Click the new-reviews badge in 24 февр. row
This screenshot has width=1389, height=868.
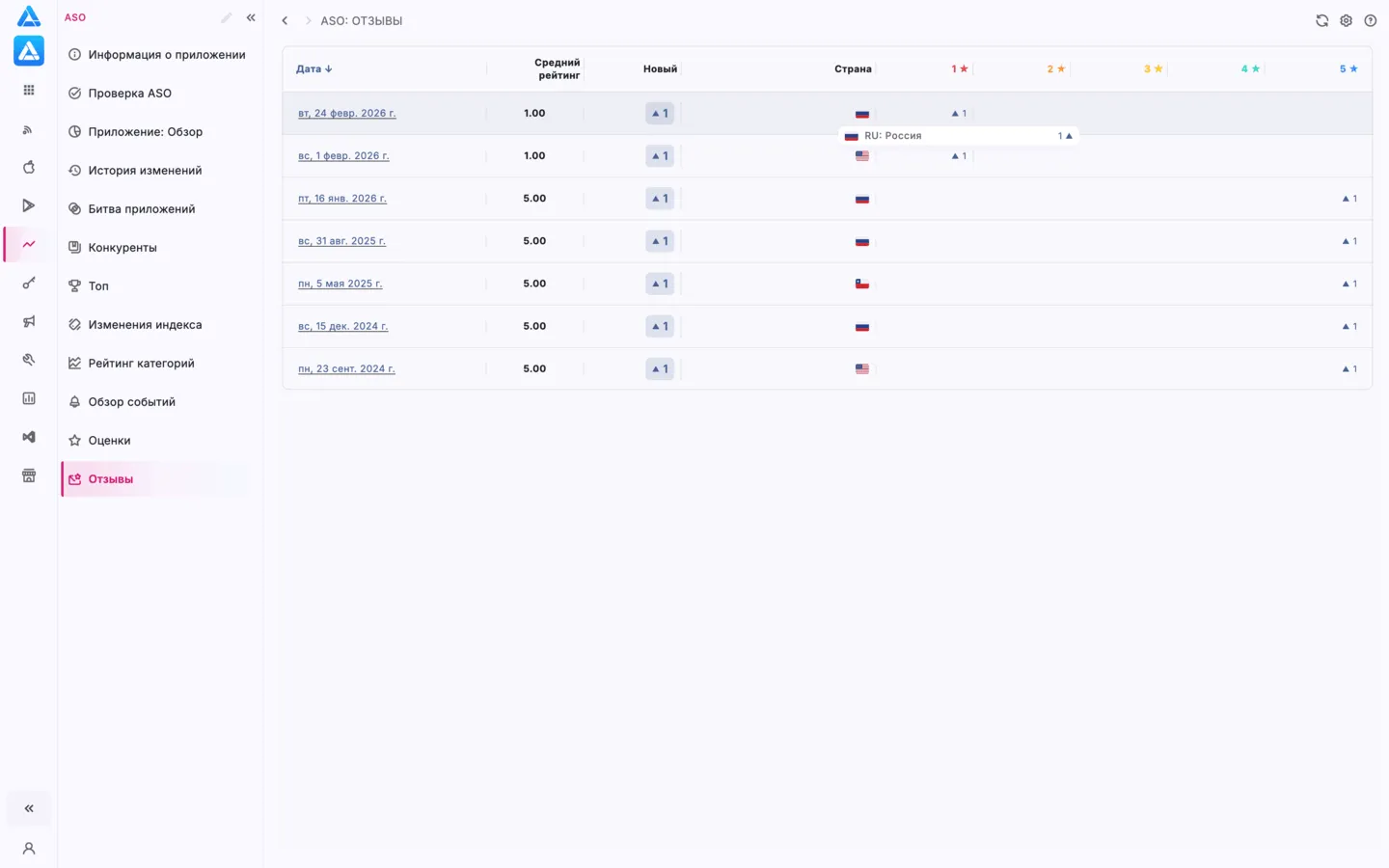tap(660, 113)
